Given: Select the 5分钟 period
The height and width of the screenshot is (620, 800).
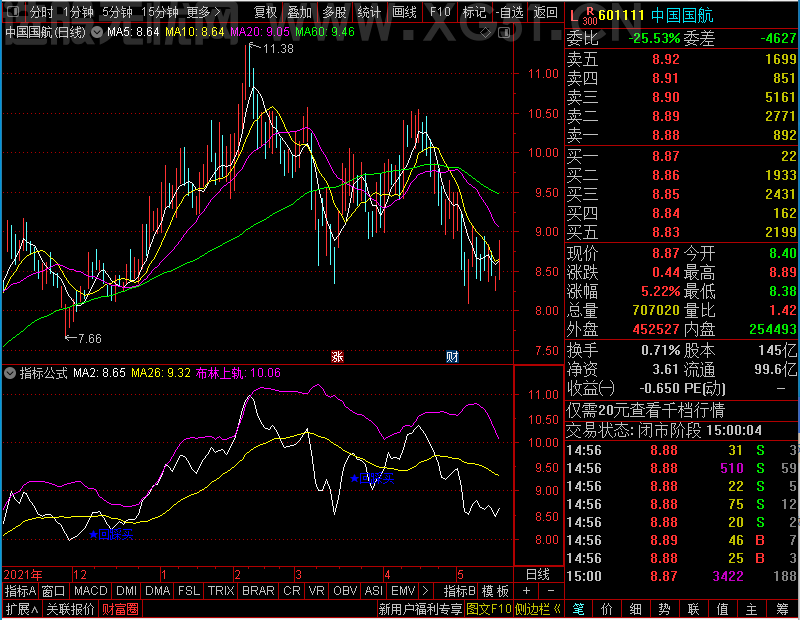Looking at the screenshot, I should pyautogui.click(x=117, y=12).
